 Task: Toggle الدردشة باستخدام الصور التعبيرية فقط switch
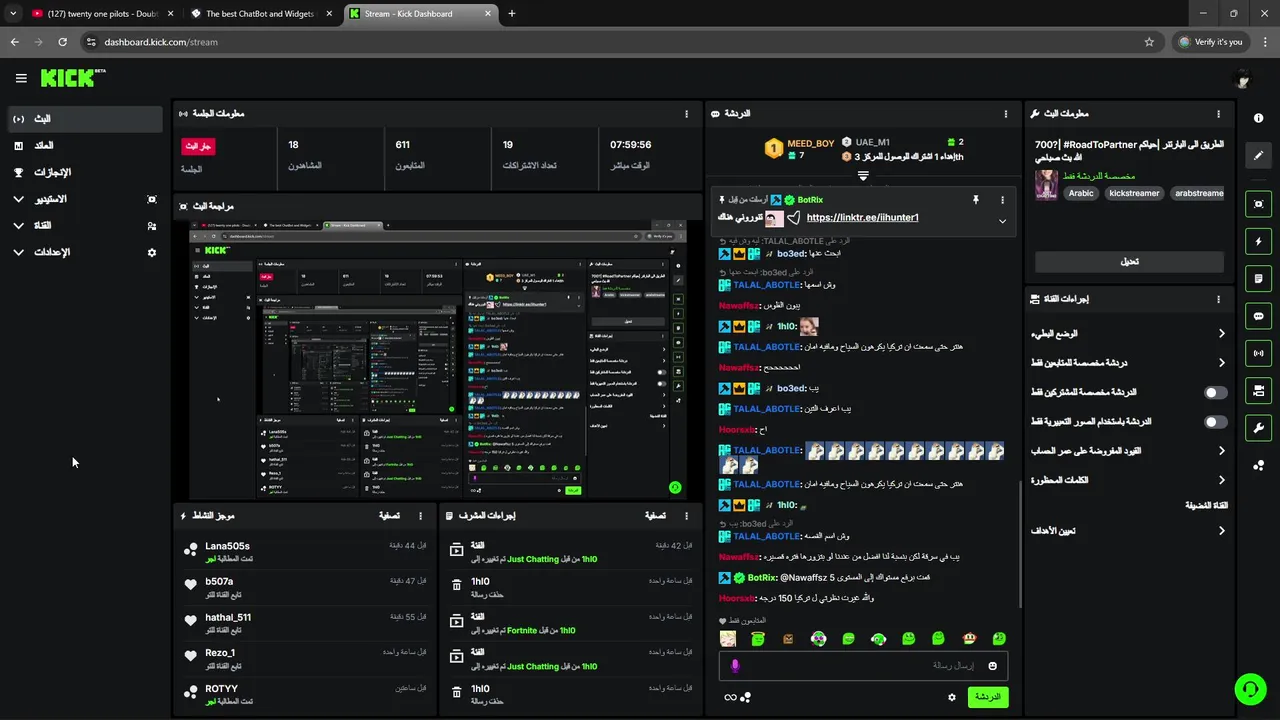(1215, 422)
